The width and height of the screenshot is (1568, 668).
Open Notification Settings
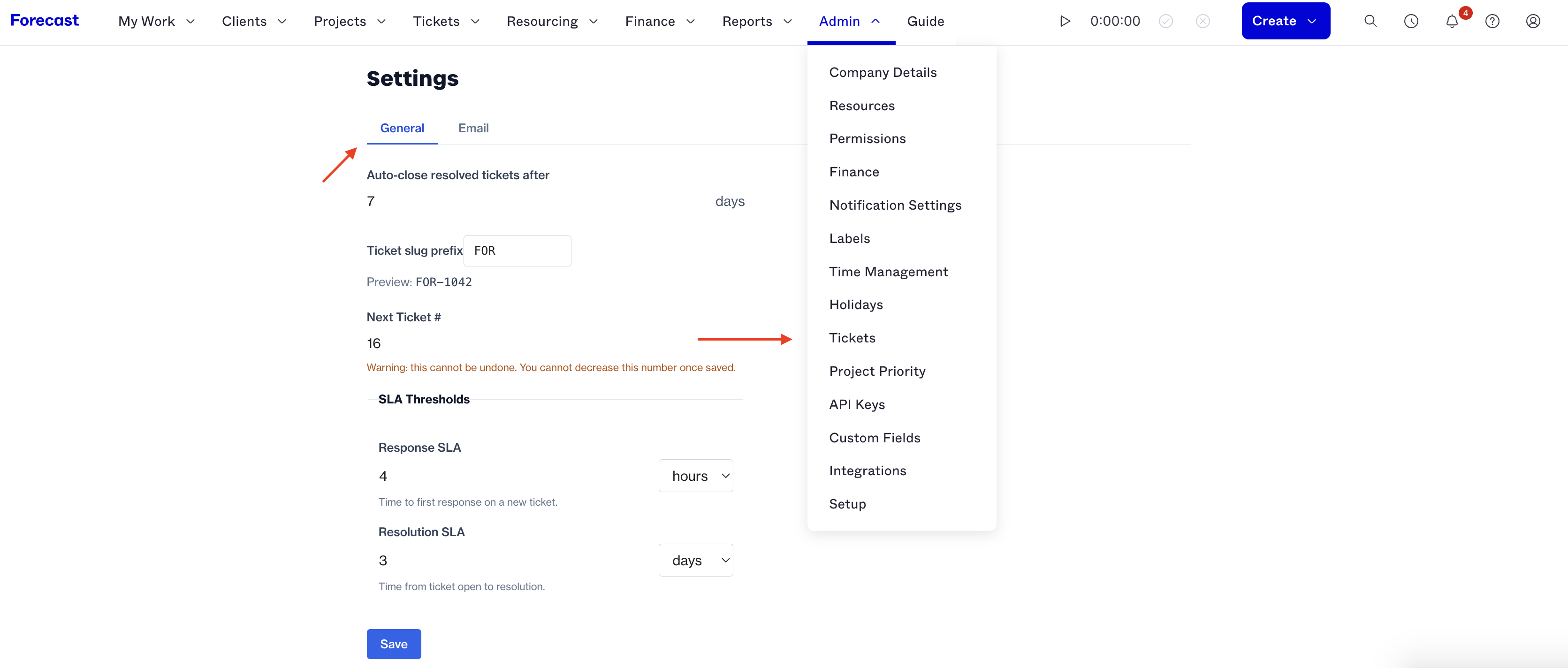895,205
